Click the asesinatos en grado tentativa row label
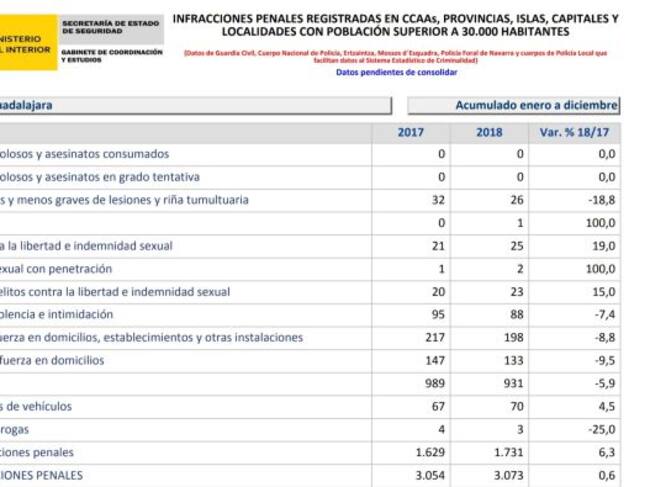Screen dimensions: 650x487 [x=100, y=177]
